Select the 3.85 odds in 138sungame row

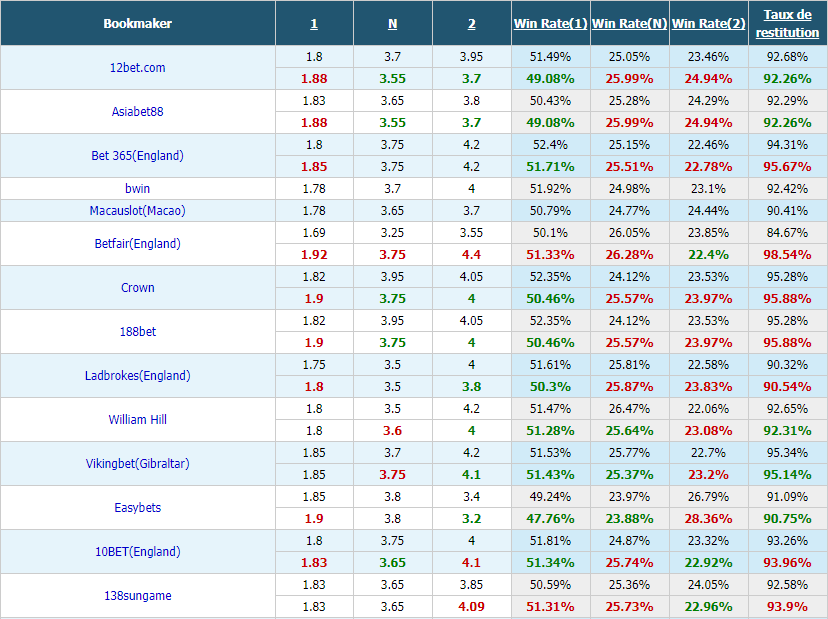[x=472, y=585]
